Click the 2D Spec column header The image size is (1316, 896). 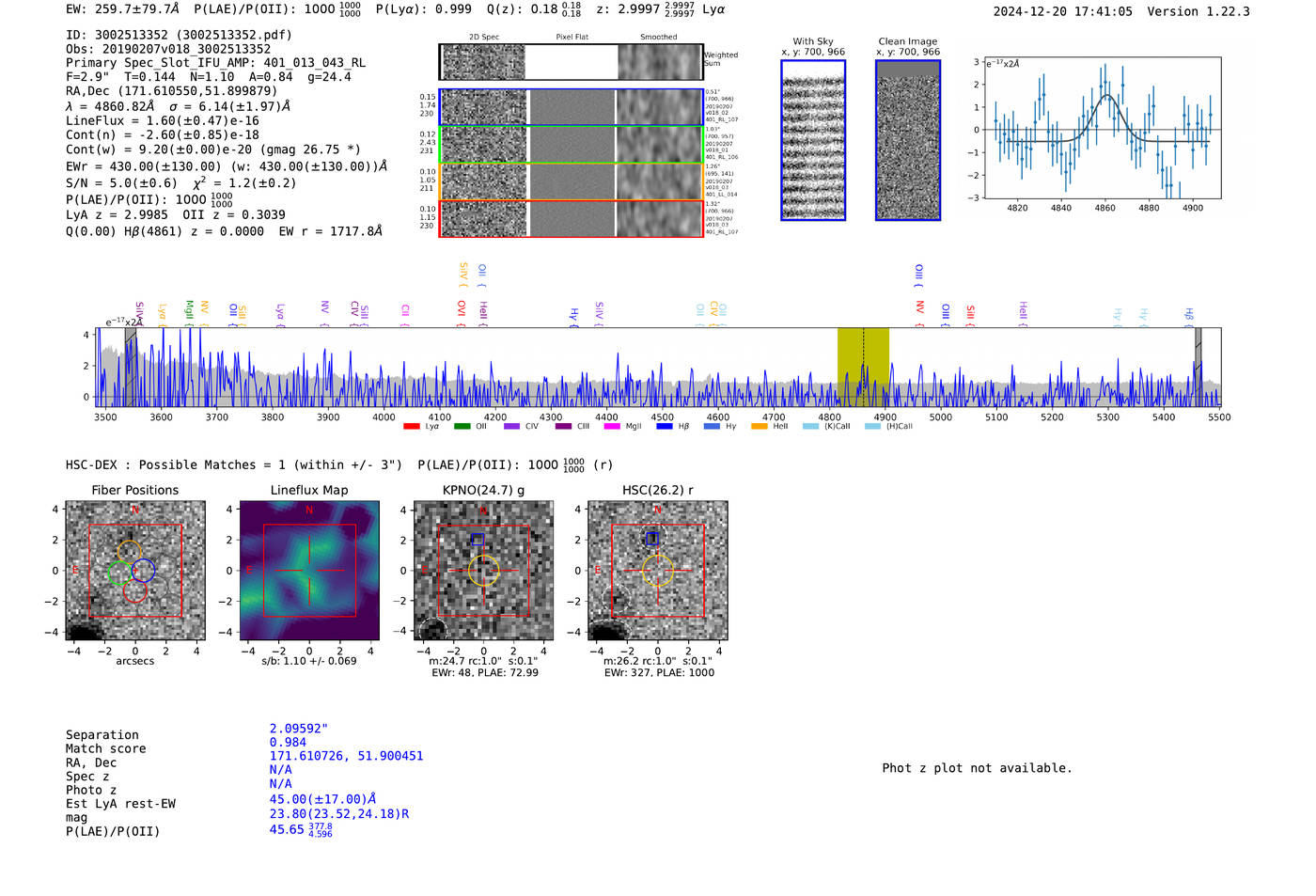484,38
